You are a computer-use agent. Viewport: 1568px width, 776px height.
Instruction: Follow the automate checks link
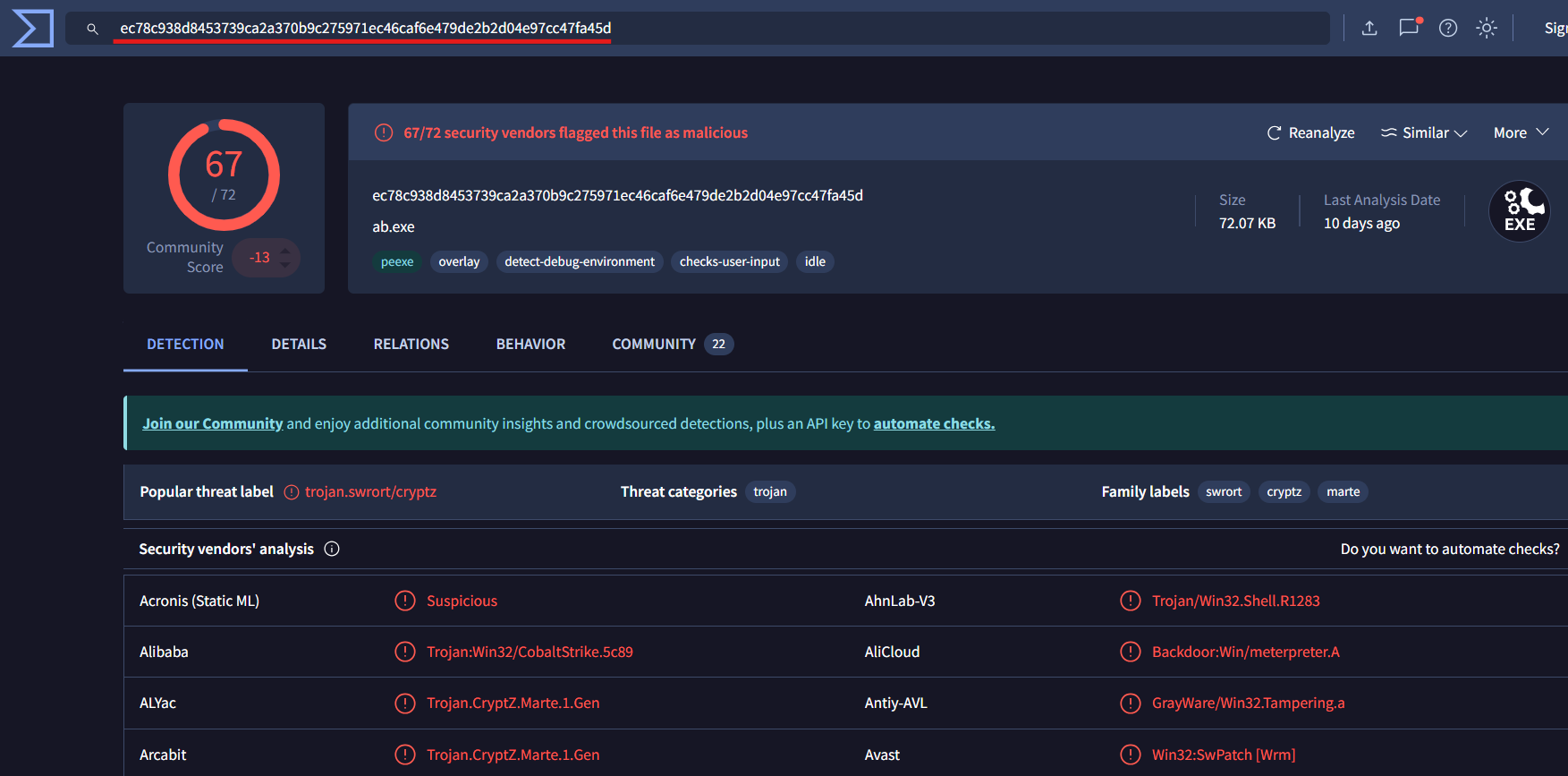[934, 423]
